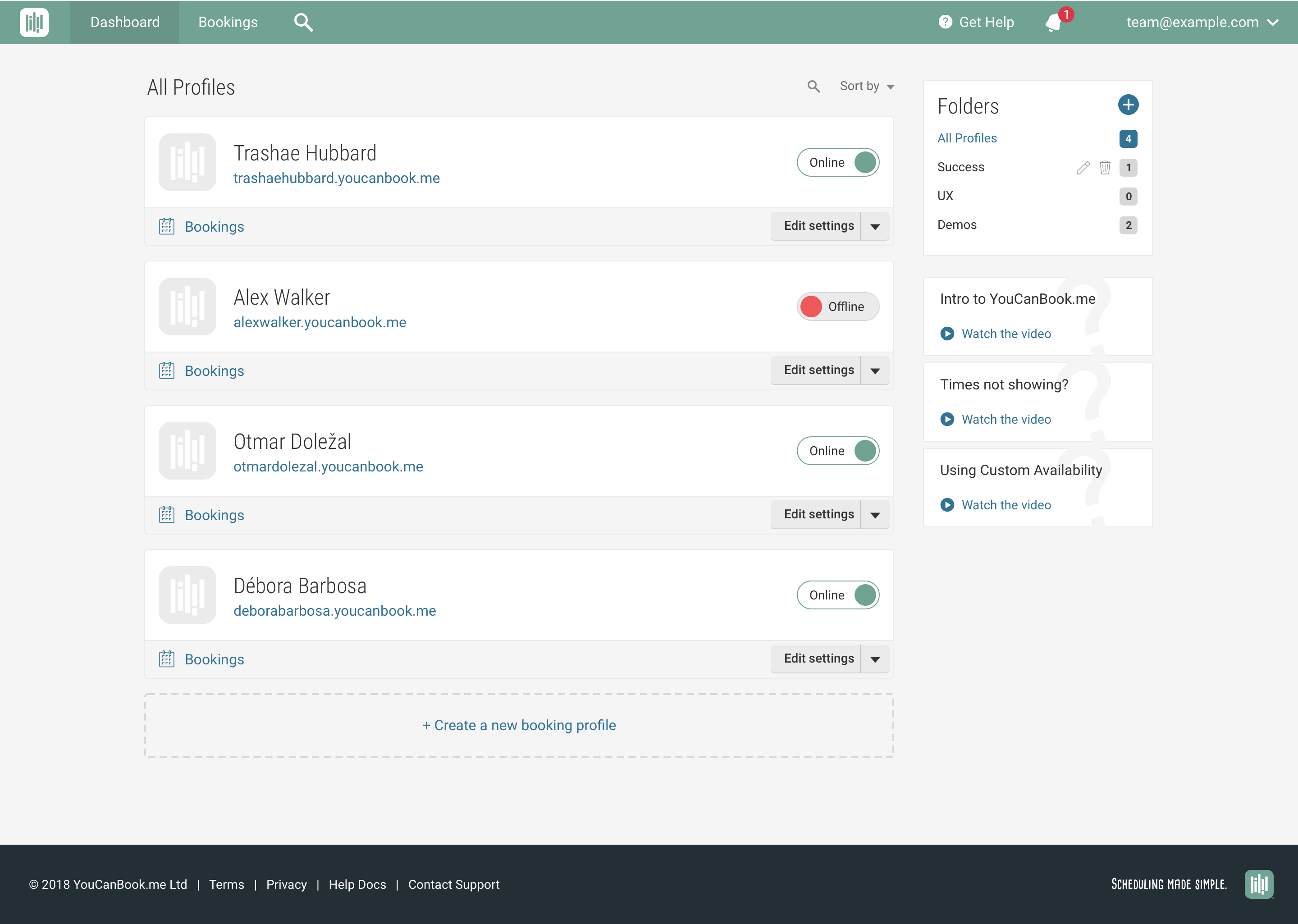Select the Demos folder
Image resolution: width=1298 pixels, height=924 pixels.
coord(957,225)
